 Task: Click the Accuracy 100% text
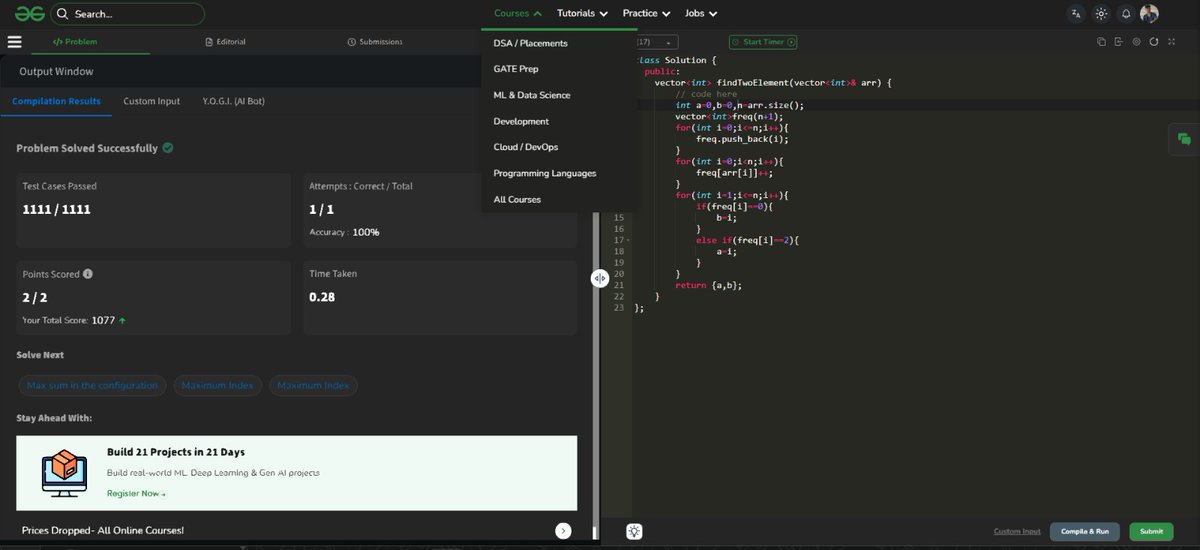coord(344,232)
